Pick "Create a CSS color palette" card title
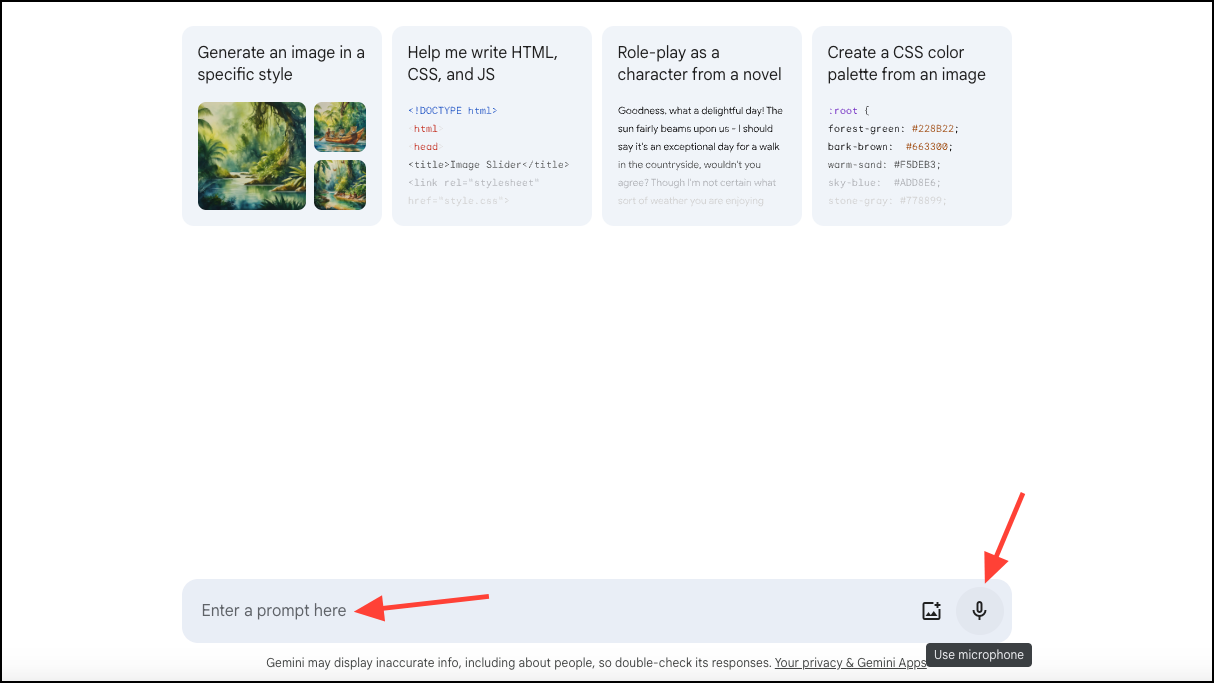This screenshot has width=1214, height=683. tap(906, 63)
